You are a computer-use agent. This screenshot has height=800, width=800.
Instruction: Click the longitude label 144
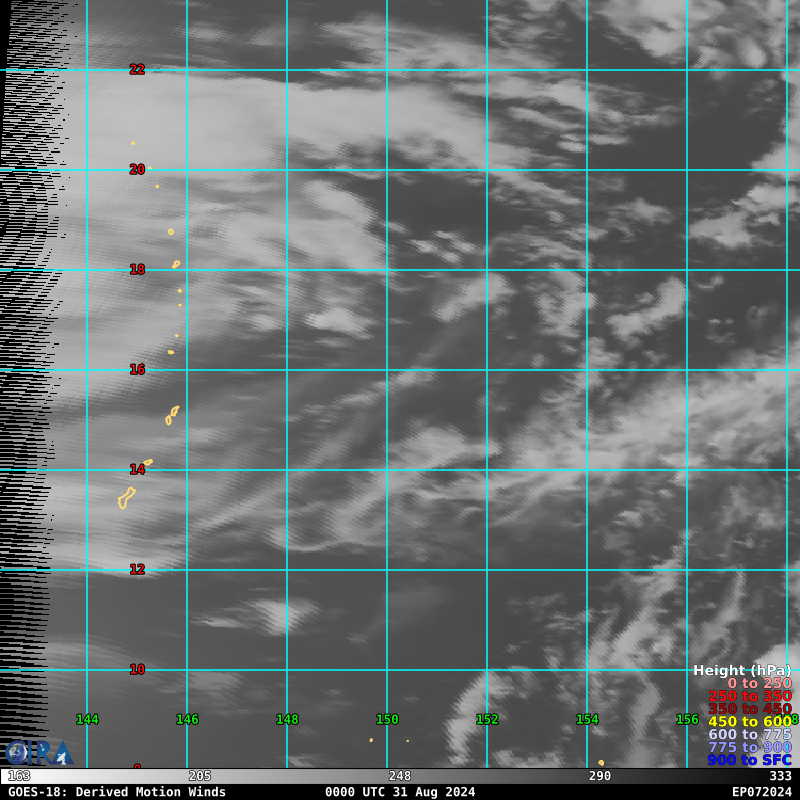pos(87,719)
